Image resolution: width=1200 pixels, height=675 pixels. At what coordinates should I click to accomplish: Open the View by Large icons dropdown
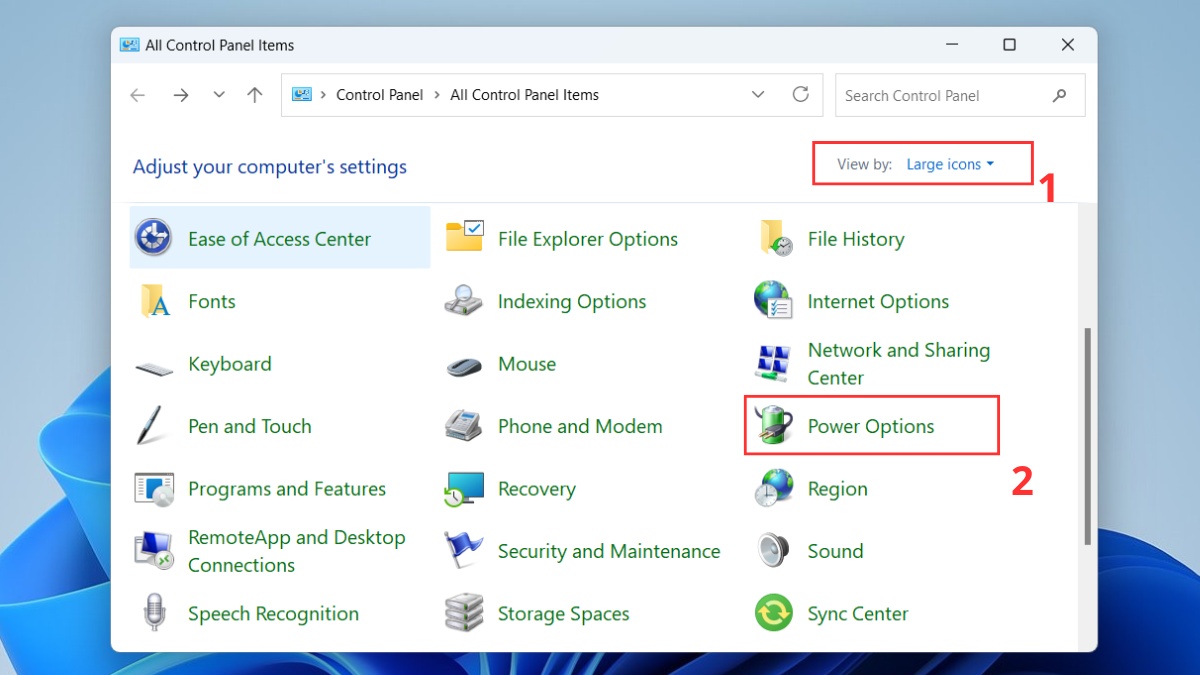coord(950,164)
